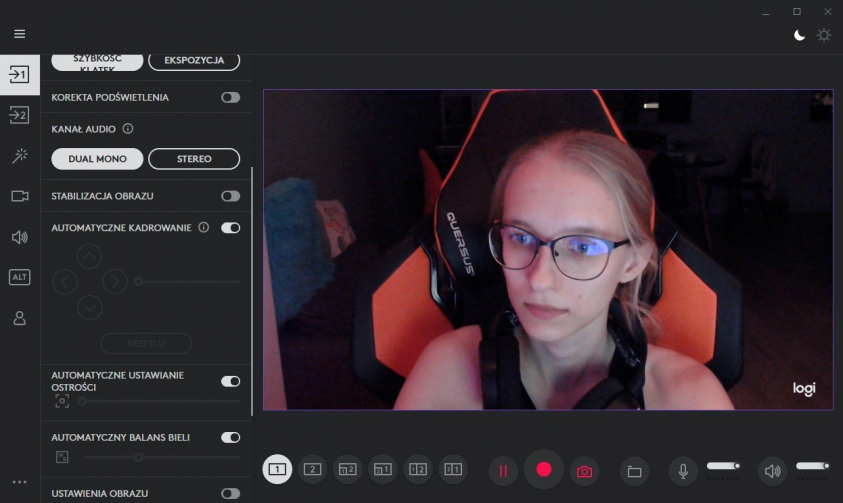Open the recordings folder
843x503 pixels.
[x=634, y=471]
